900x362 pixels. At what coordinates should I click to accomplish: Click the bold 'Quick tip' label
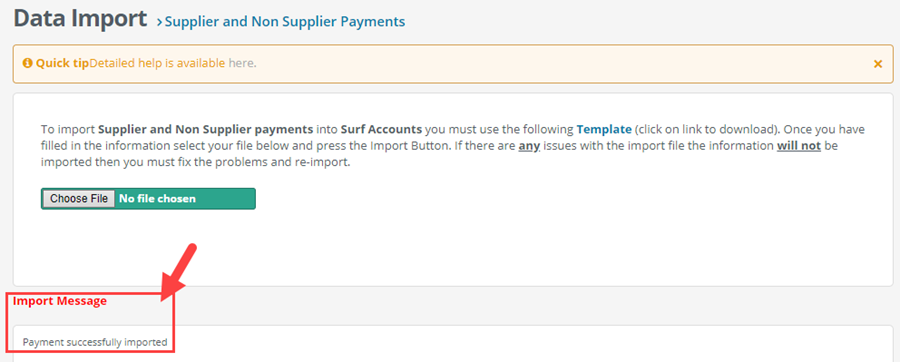[x=62, y=63]
